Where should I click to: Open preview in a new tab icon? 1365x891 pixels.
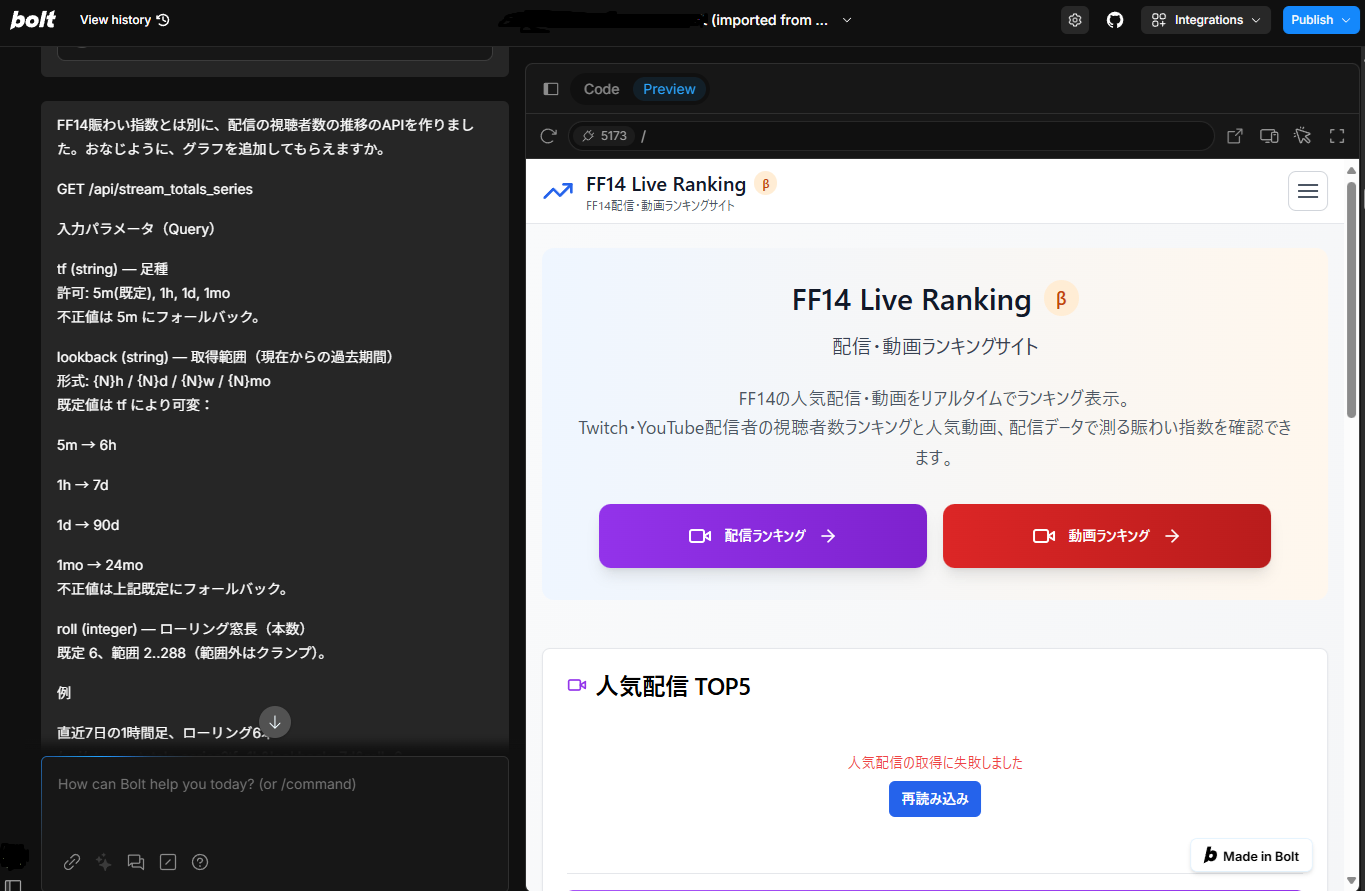coord(1235,136)
